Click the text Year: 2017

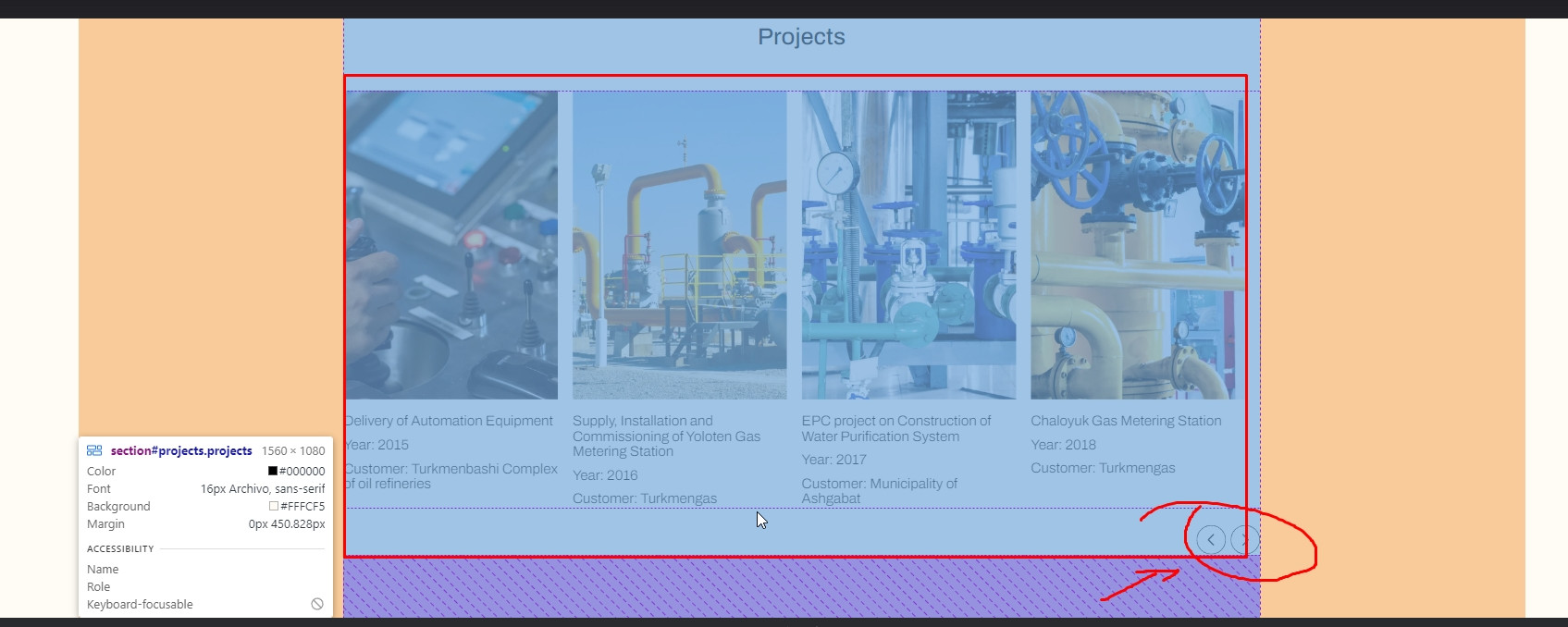coord(834,460)
